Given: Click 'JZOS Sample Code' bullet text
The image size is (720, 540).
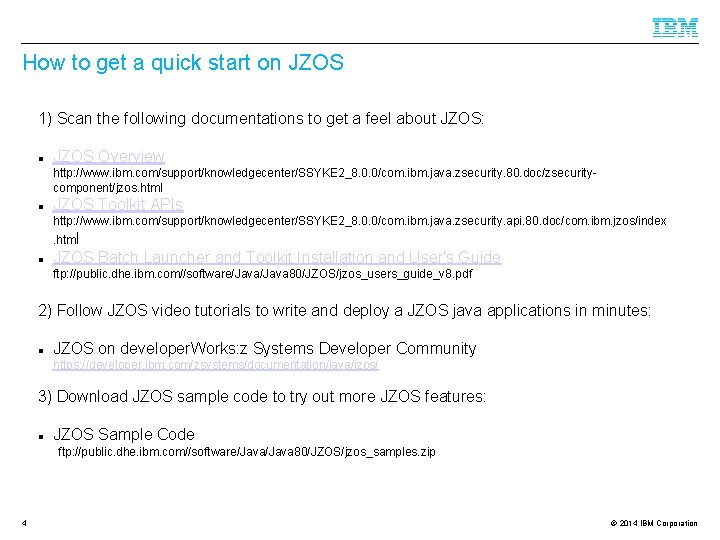Looking at the screenshot, I should tap(124, 434).
